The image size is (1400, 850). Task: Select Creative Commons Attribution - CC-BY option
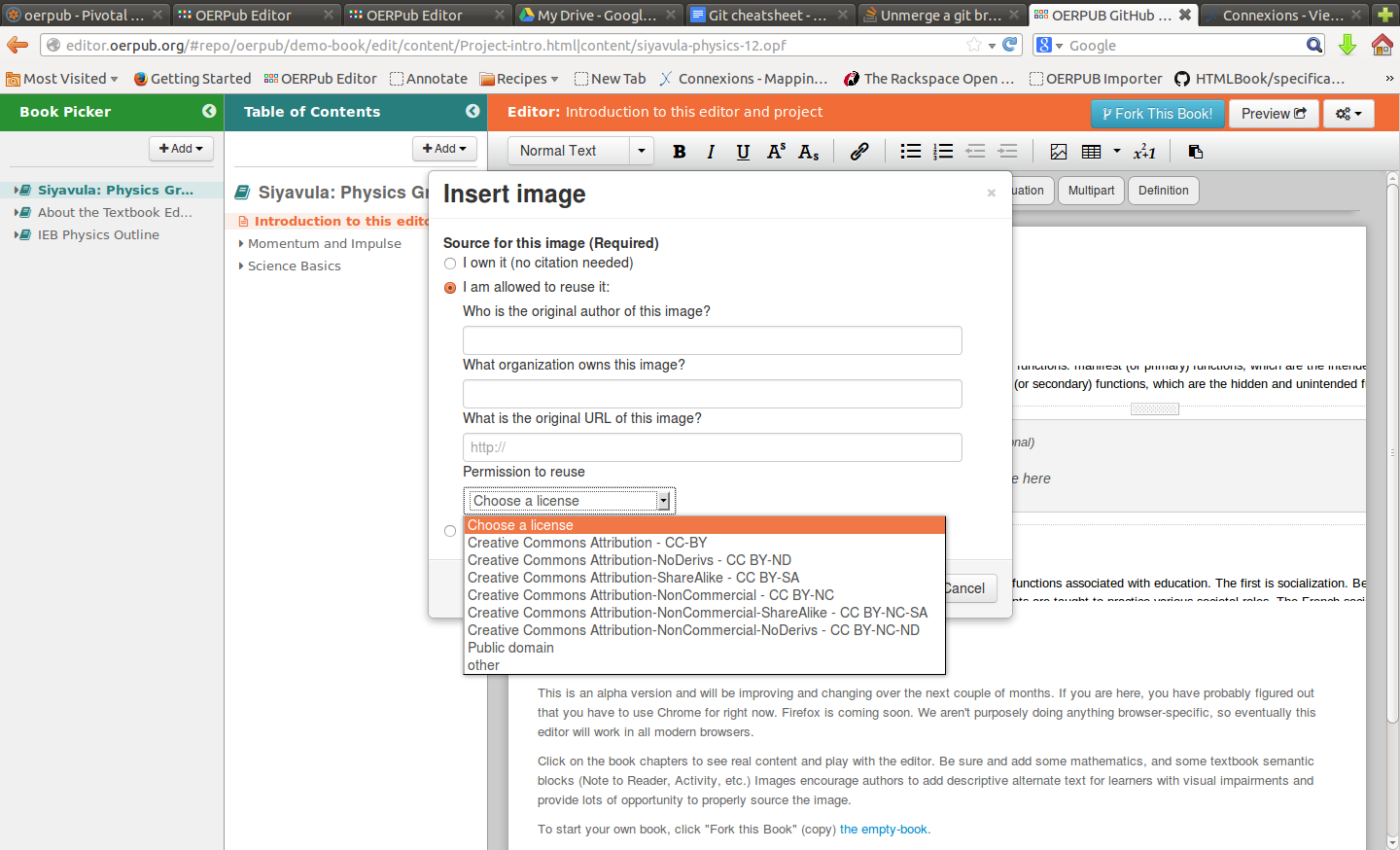(587, 543)
